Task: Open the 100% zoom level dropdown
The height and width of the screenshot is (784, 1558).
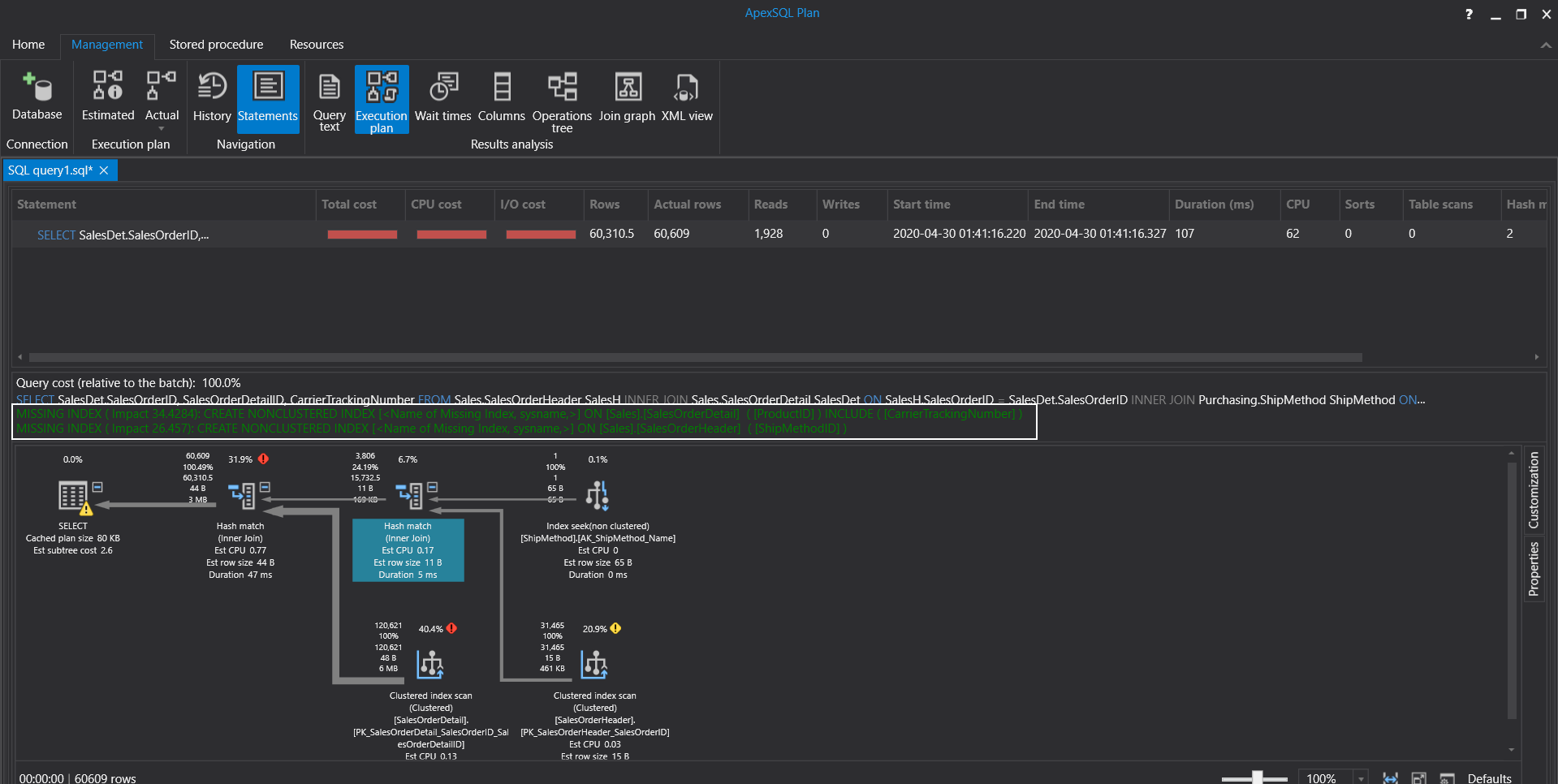Action: (1361, 778)
